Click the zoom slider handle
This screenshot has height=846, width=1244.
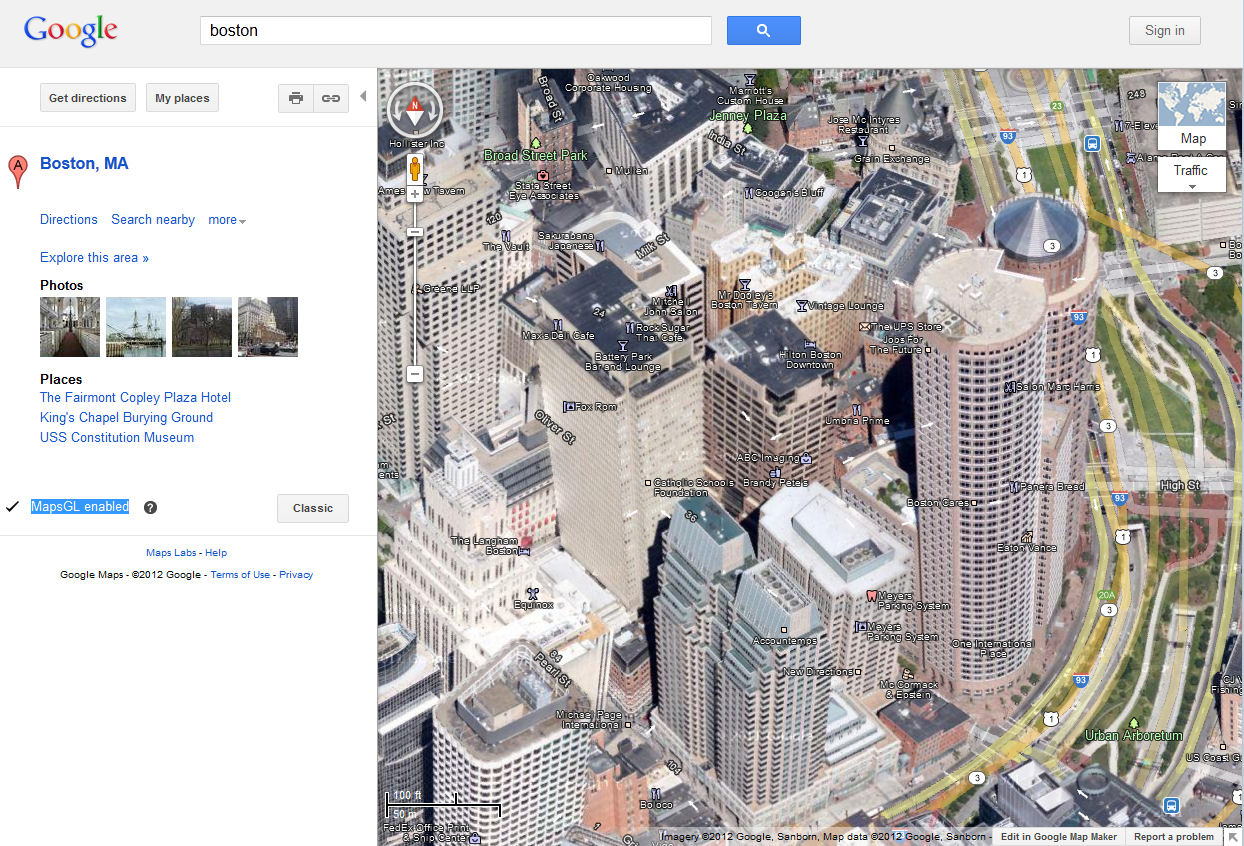(x=415, y=232)
